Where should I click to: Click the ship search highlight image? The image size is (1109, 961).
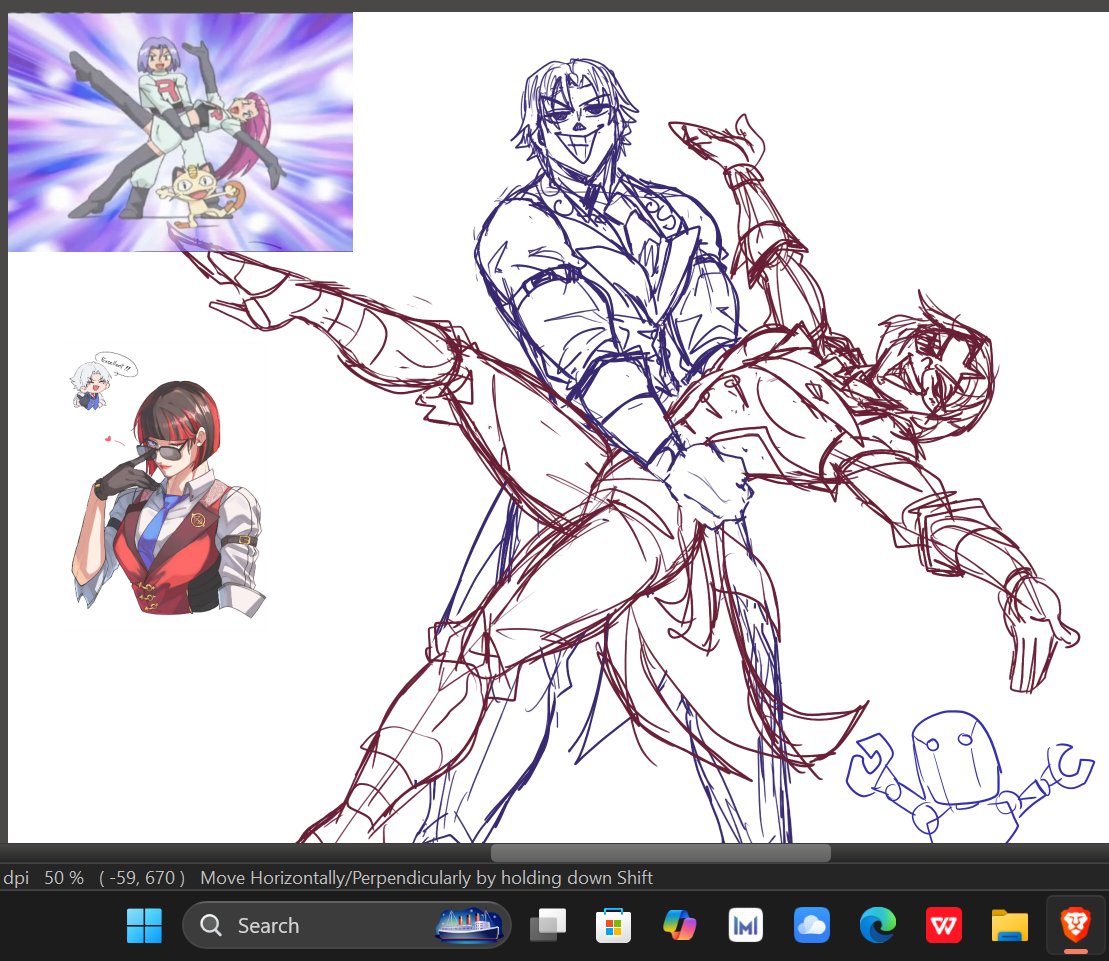[x=469, y=925]
